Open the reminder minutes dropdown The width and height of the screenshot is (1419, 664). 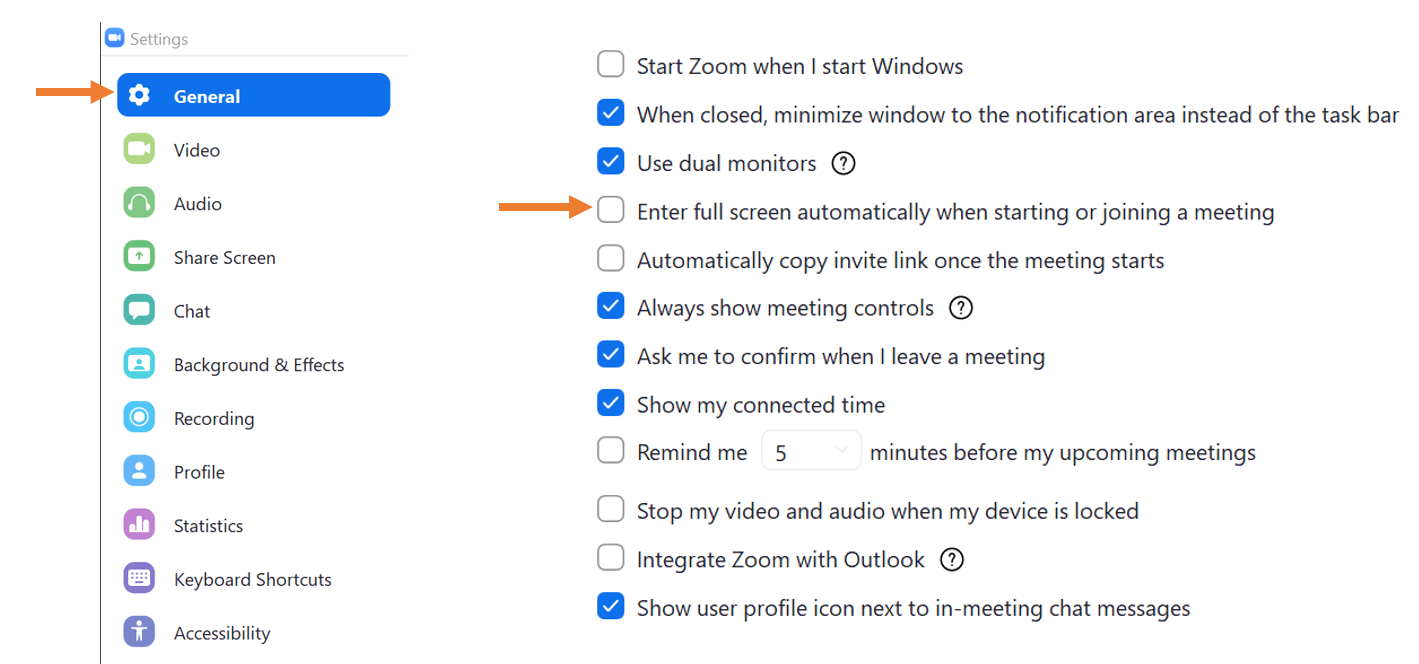tap(842, 450)
